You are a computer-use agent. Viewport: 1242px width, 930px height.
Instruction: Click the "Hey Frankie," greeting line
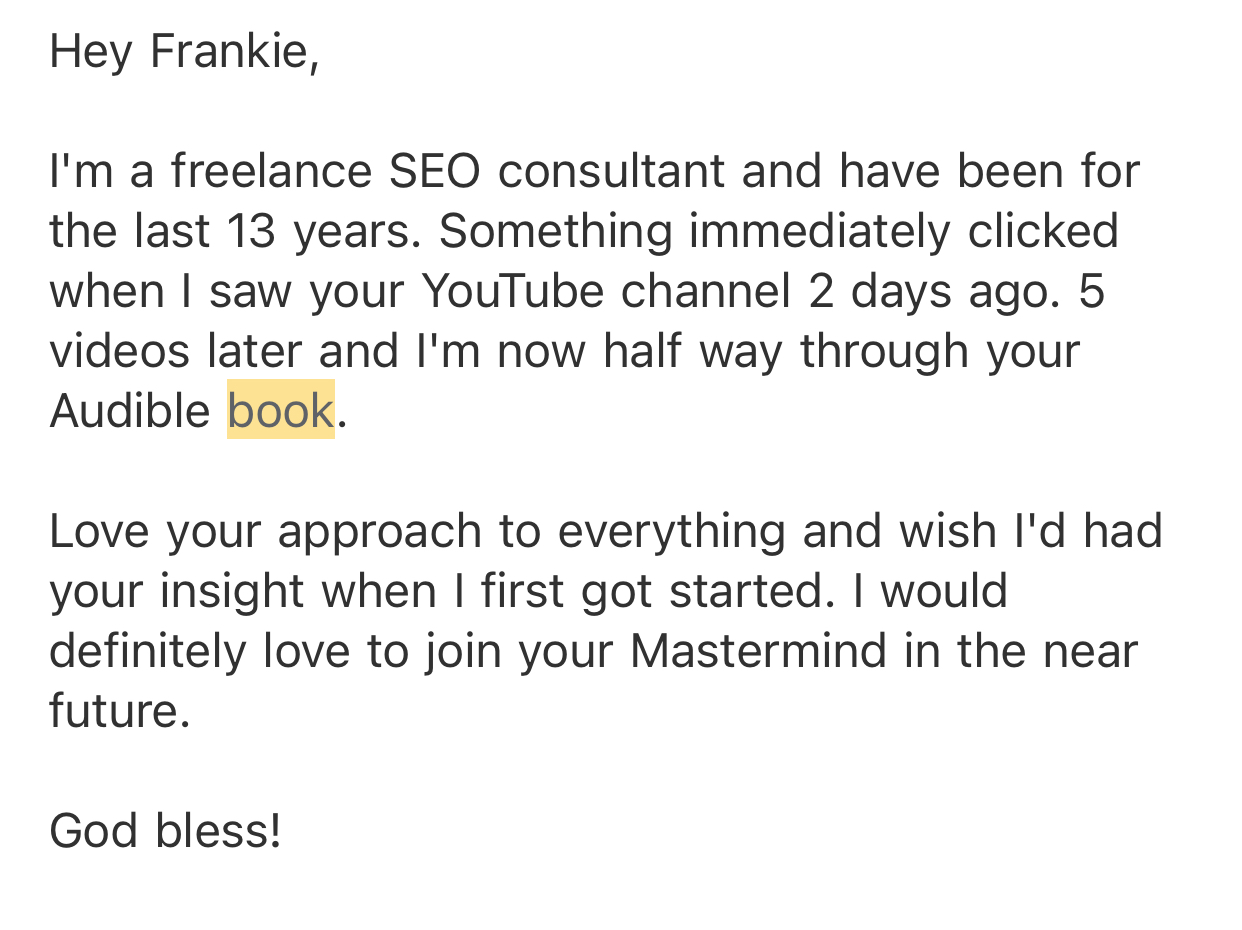[x=184, y=51]
